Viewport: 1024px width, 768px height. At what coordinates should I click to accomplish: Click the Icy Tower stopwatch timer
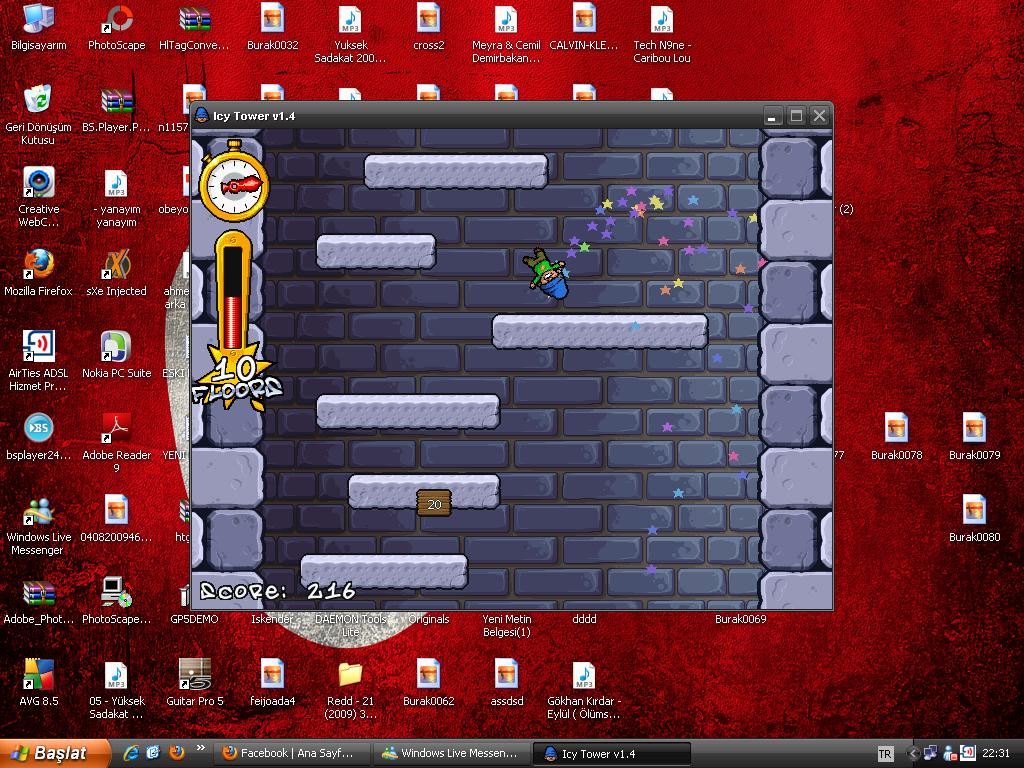pos(234,182)
